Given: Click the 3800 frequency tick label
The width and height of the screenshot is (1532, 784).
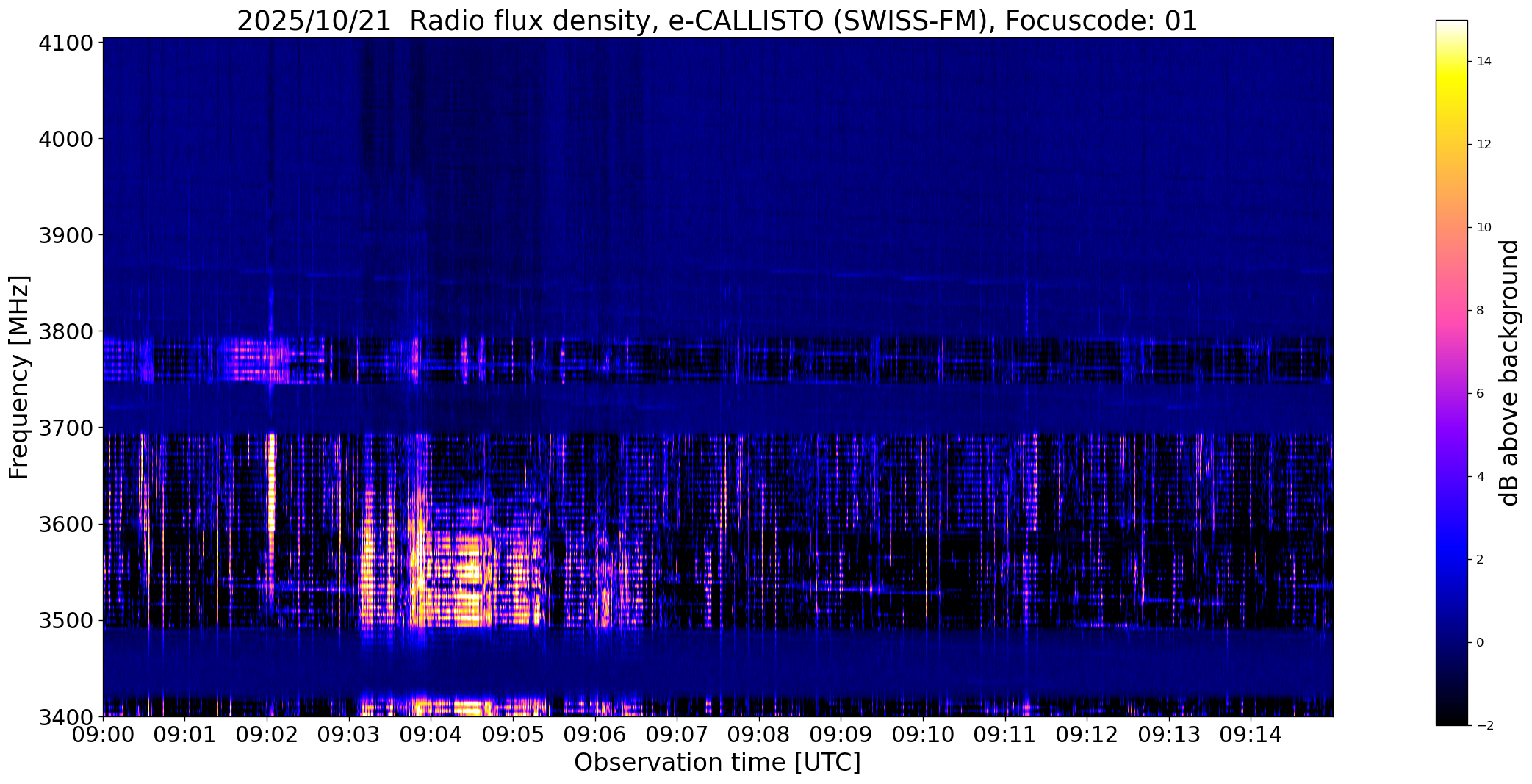Looking at the screenshot, I should click(x=65, y=331).
